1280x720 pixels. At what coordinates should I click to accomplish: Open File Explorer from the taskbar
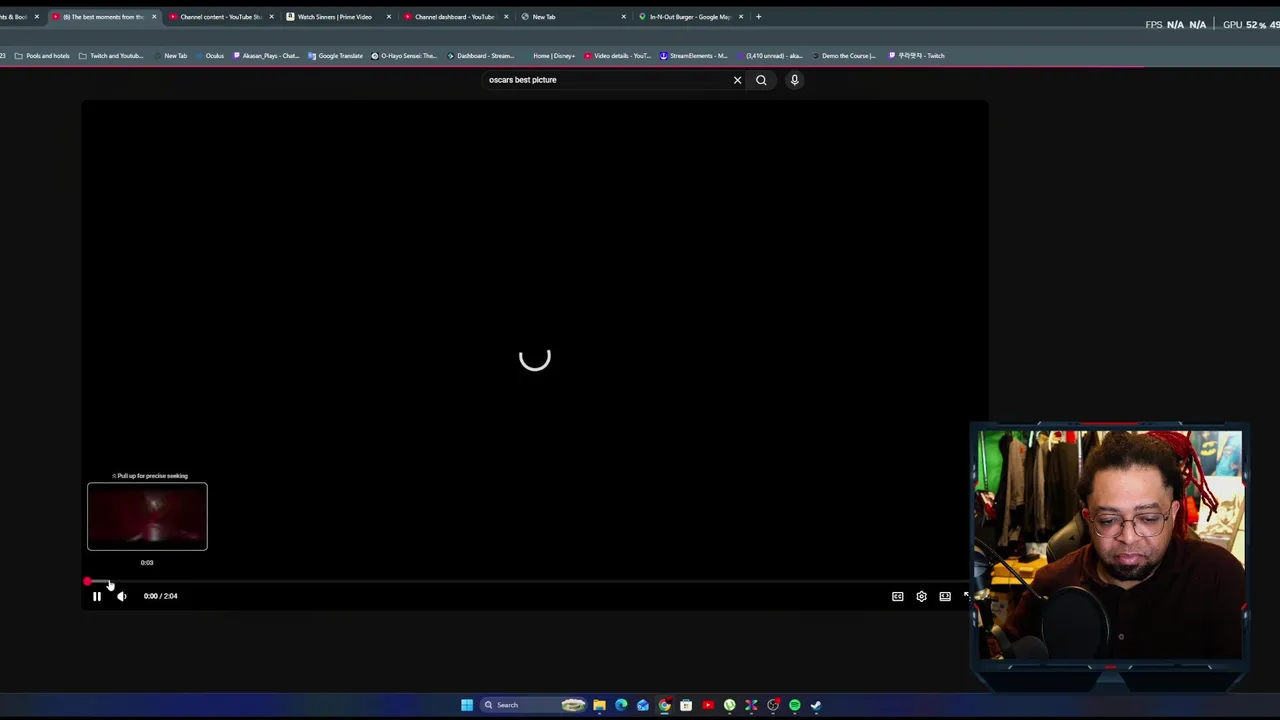(x=599, y=705)
